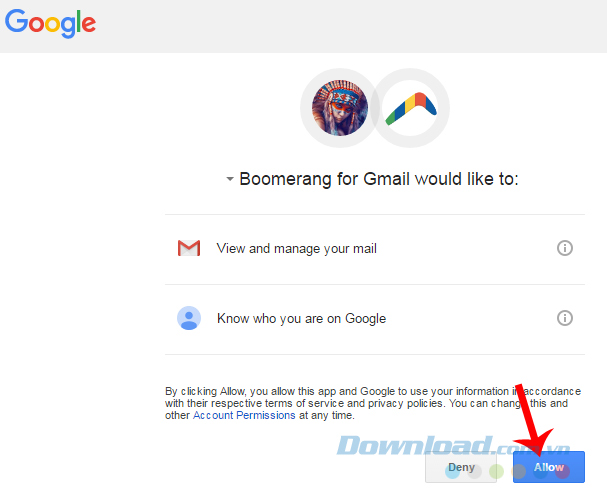Open info for View and manage your mail
607x500 pixels.
(564, 248)
